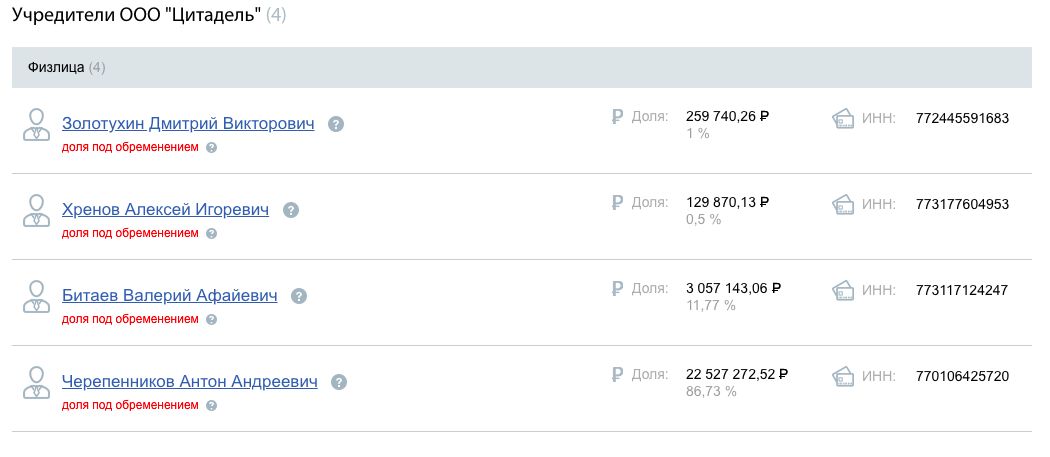Select INN number 770106425720

coord(962,376)
